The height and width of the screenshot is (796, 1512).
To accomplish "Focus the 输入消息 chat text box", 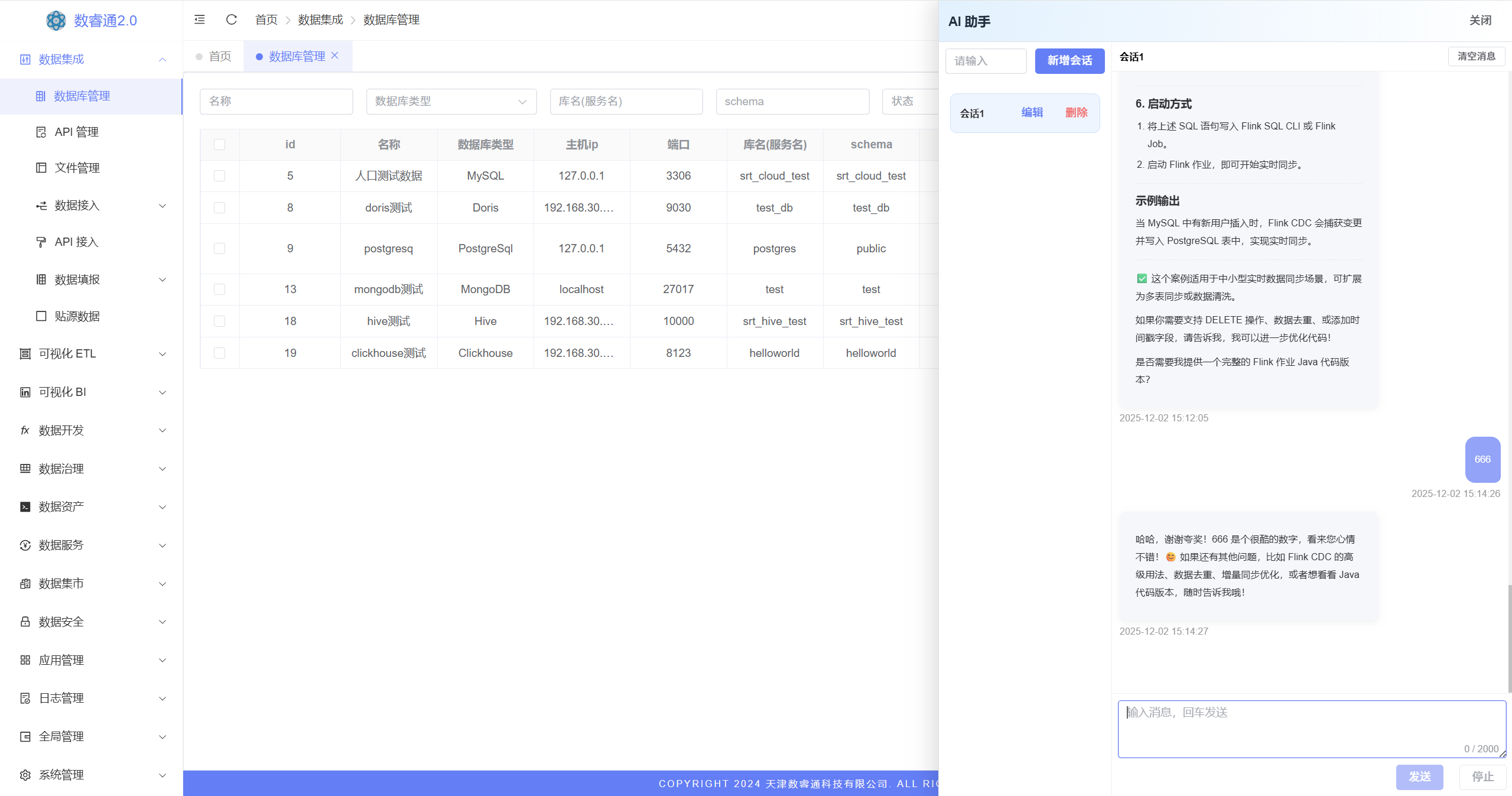I will point(1311,728).
